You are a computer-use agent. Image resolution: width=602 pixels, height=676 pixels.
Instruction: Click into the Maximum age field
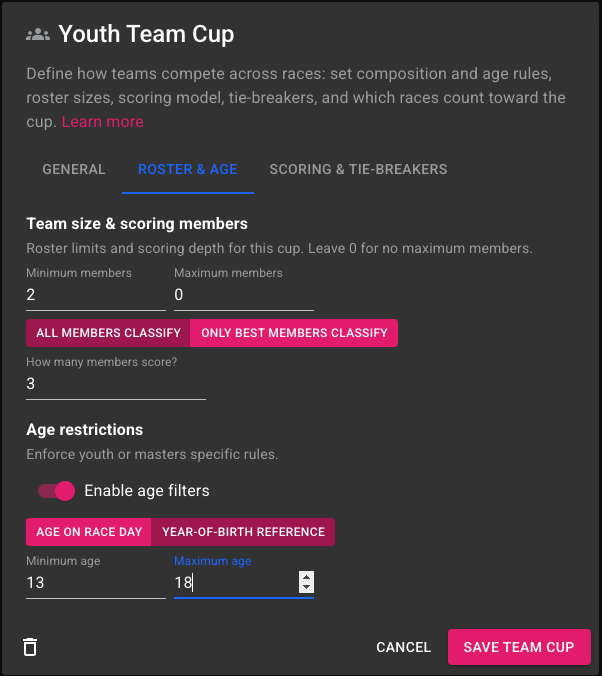(x=235, y=583)
